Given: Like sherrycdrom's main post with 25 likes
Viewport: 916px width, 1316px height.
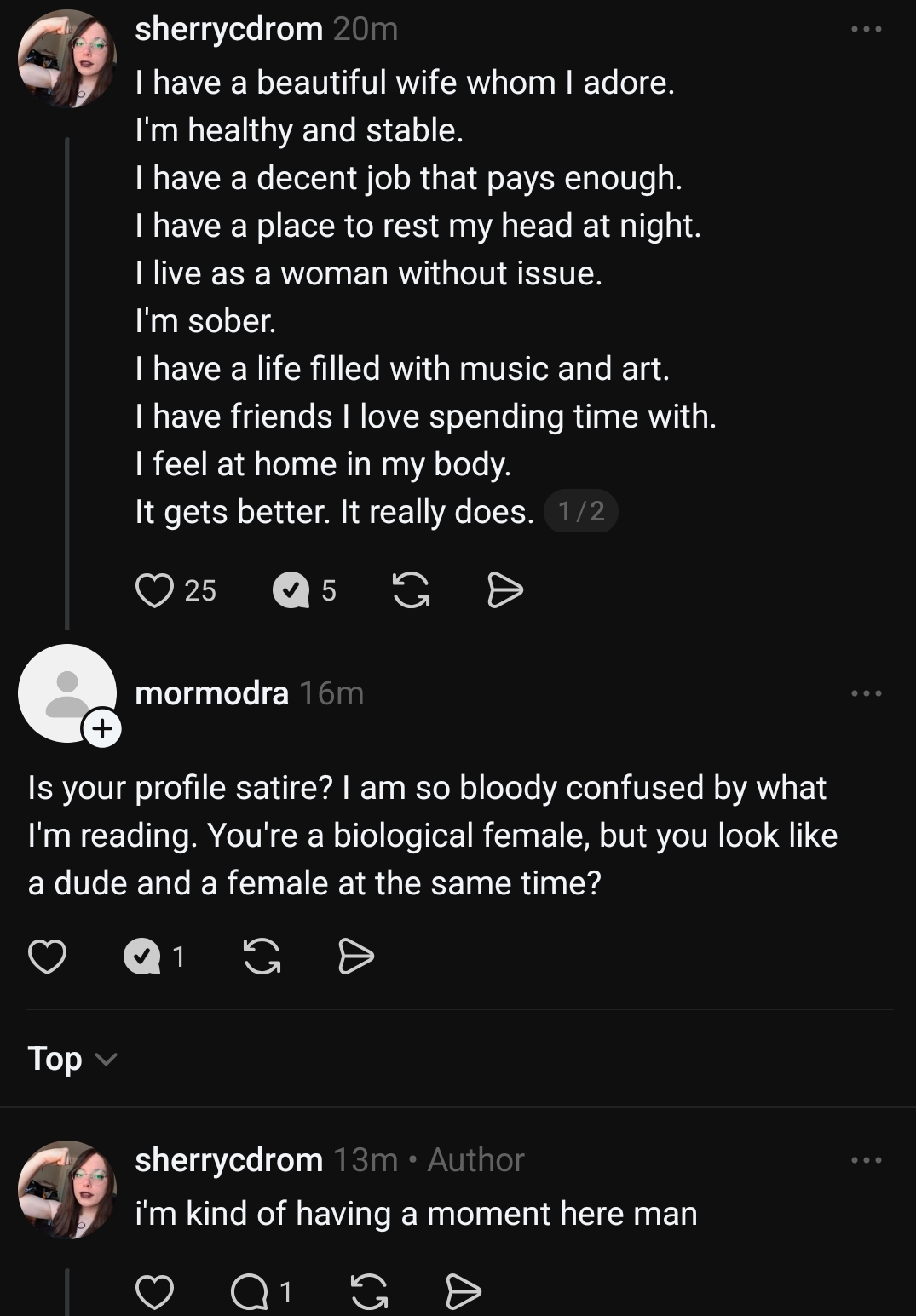Looking at the screenshot, I should click(x=154, y=589).
